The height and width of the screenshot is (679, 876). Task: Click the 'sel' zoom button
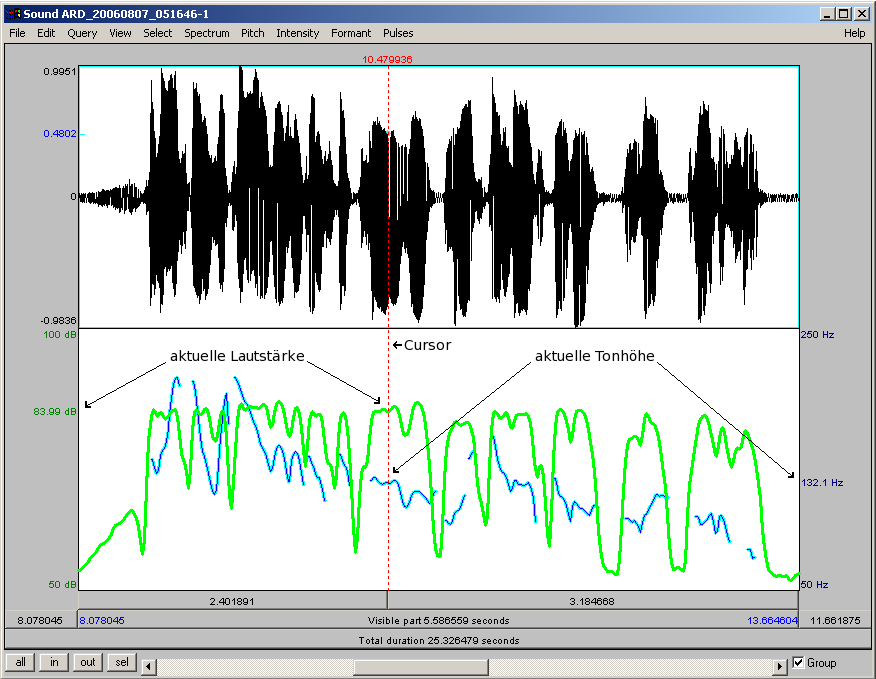(122, 662)
